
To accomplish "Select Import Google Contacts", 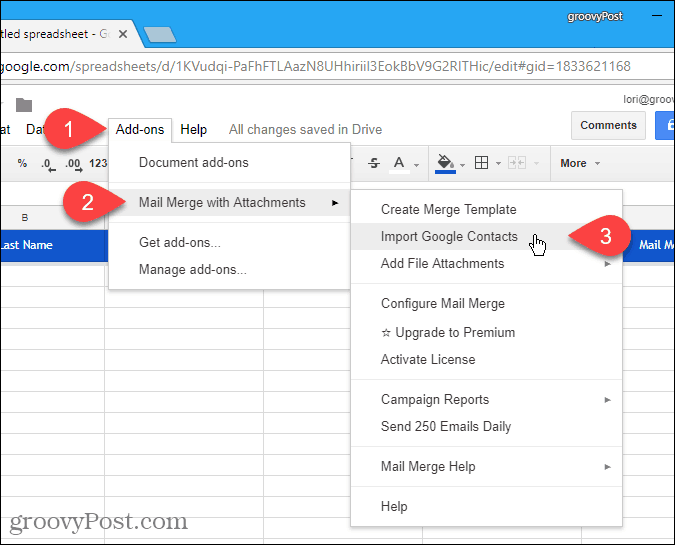I will (486, 236).
